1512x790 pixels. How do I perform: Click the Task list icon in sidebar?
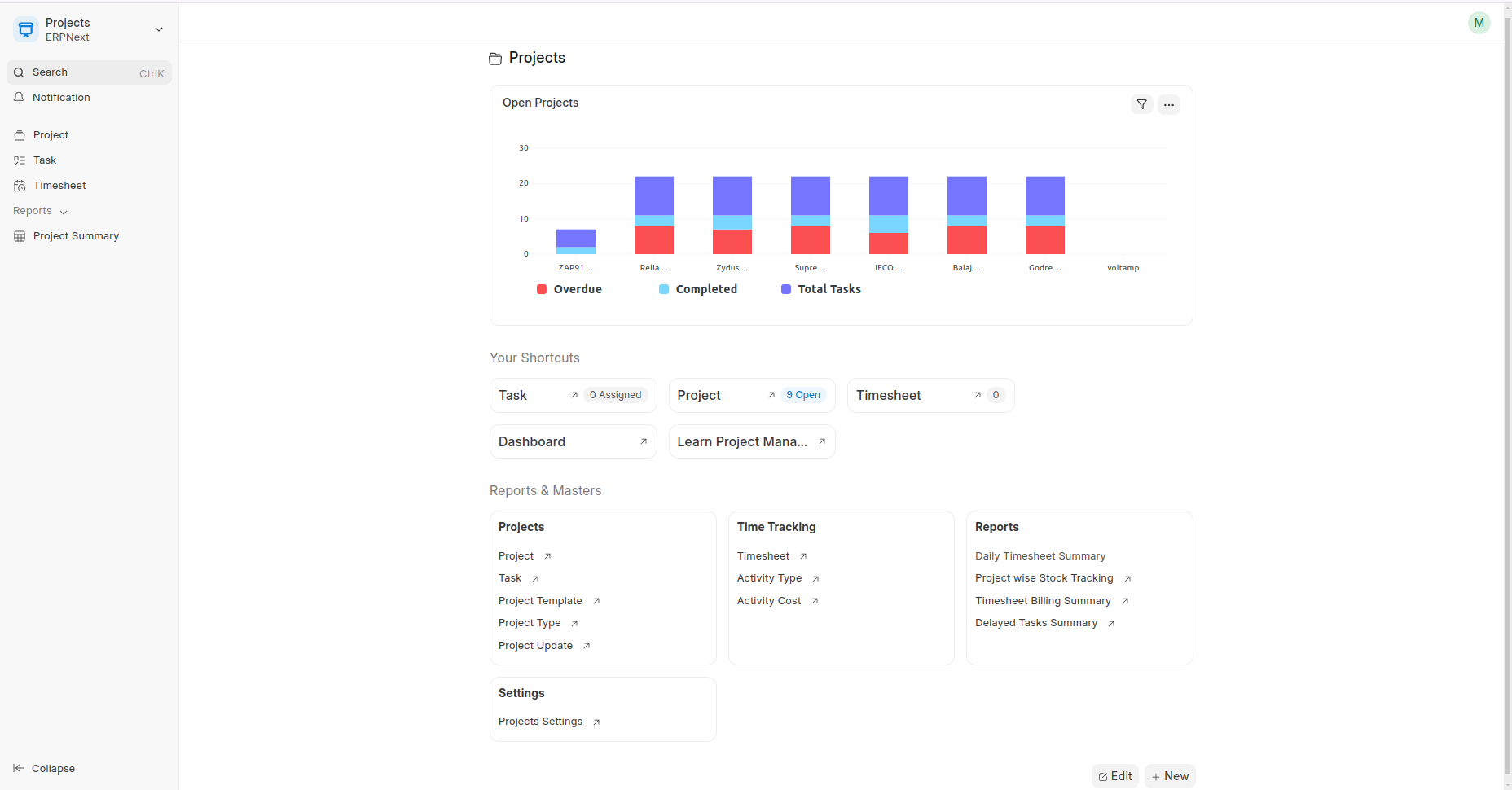pyautogui.click(x=20, y=160)
